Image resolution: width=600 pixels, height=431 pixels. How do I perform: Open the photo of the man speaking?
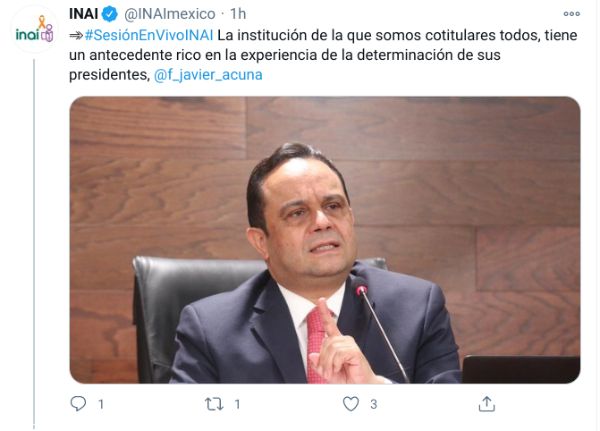pyautogui.click(x=325, y=240)
